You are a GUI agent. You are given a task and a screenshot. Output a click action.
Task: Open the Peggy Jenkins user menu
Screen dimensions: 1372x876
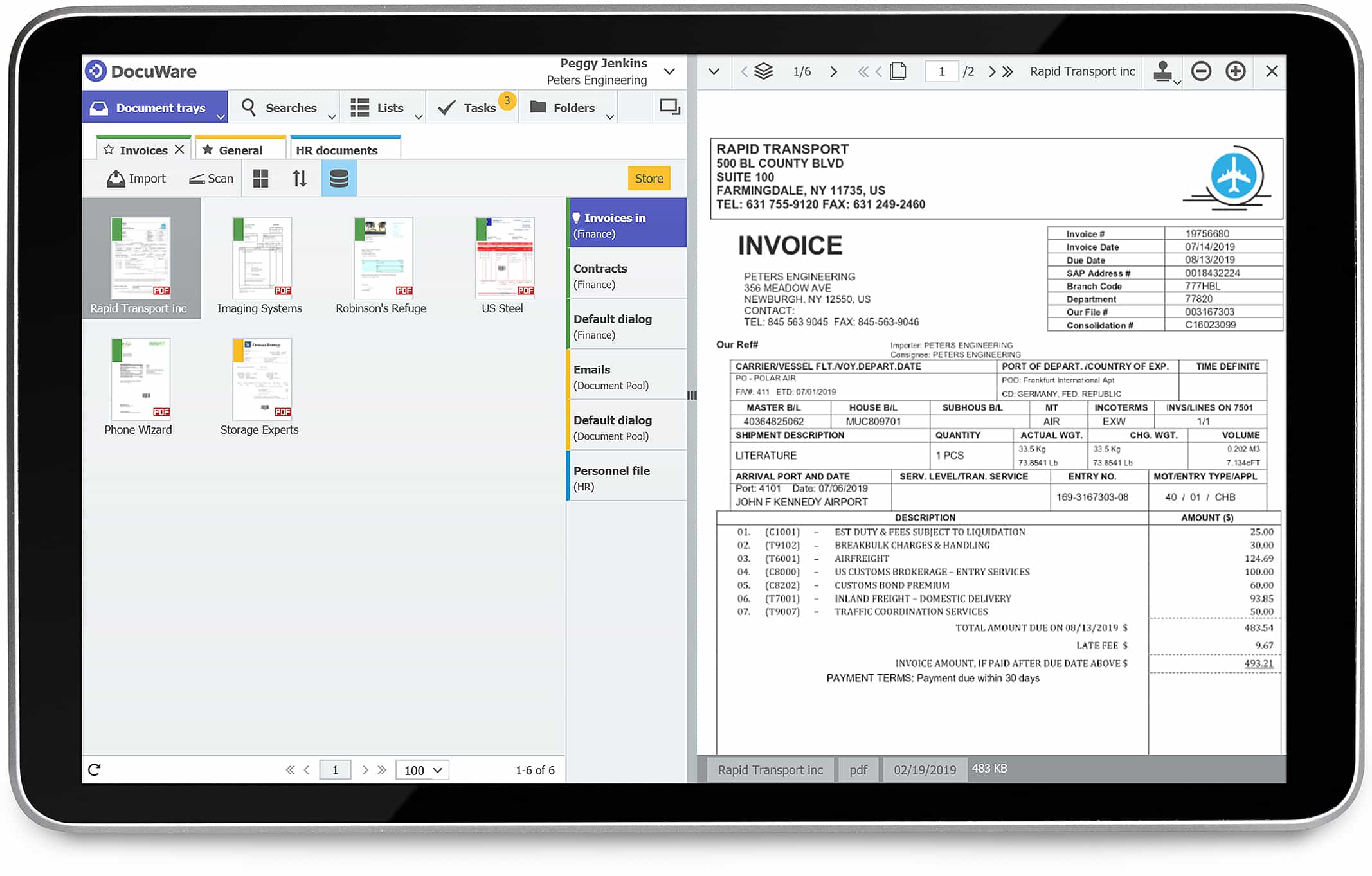click(x=669, y=71)
